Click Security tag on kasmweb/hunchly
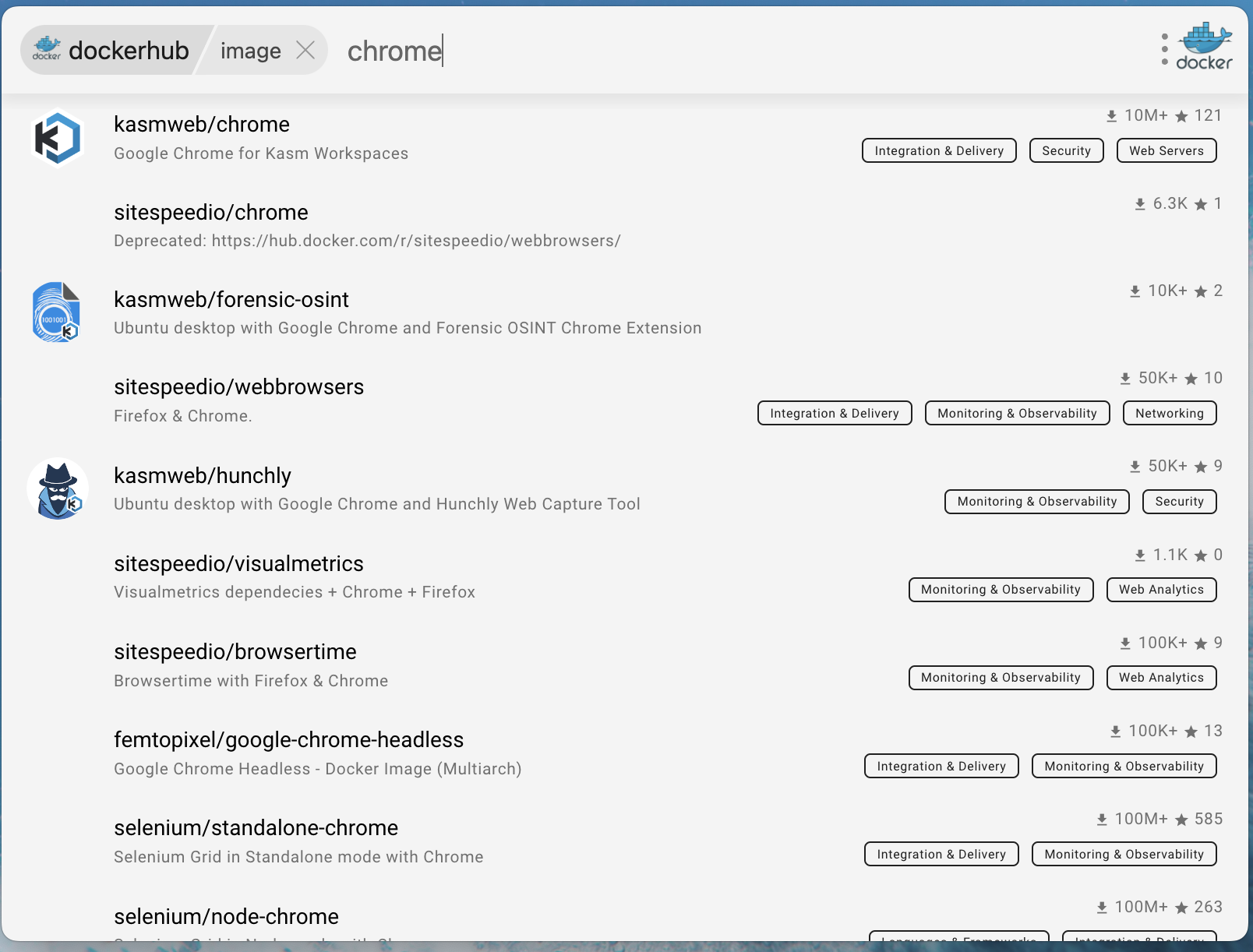1253x952 pixels. pos(1180,501)
